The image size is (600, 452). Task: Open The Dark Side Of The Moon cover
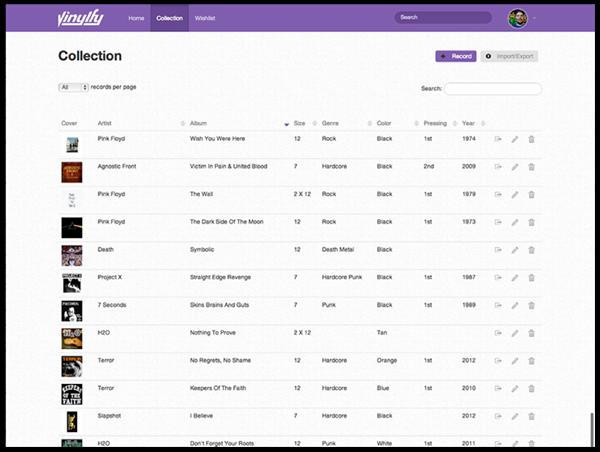71,227
